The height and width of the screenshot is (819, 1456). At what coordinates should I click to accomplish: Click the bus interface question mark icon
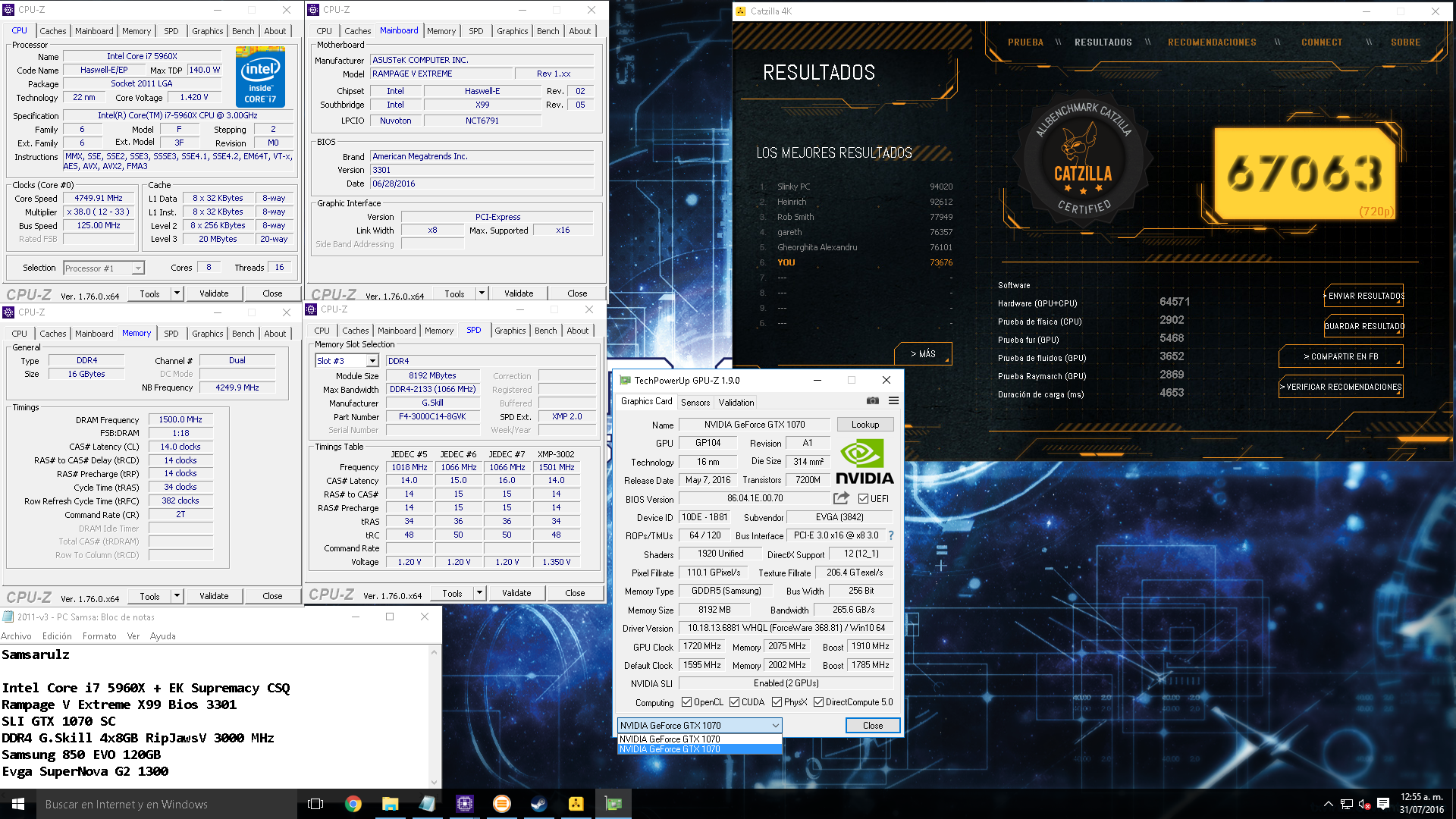point(891,535)
